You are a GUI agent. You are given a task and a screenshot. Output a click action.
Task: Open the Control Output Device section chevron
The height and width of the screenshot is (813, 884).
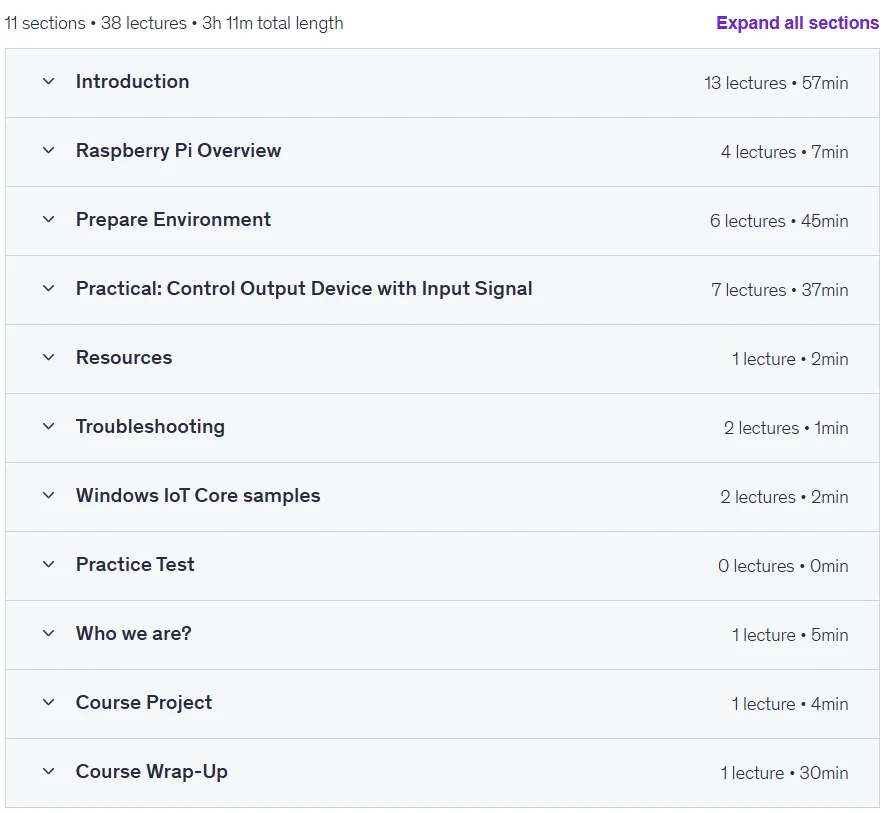[x=48, y=288]
